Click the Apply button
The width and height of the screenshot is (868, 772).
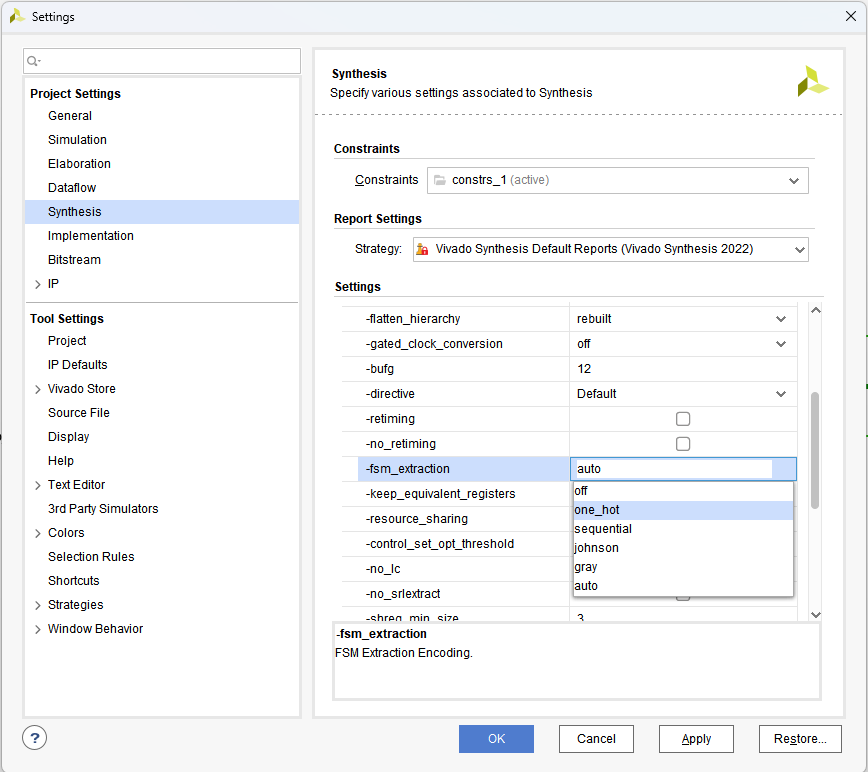(x=696, y=739)
